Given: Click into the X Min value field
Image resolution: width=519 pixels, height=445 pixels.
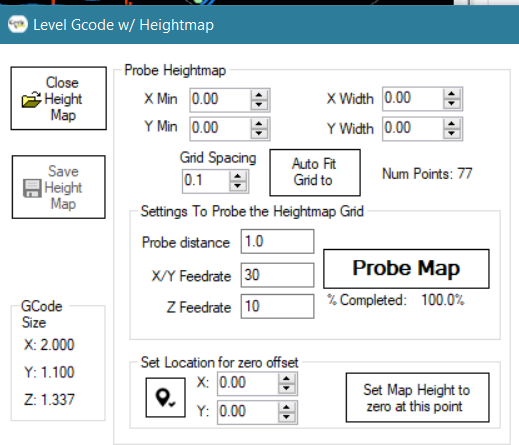Looking at the screenshot, I should 220,100.
